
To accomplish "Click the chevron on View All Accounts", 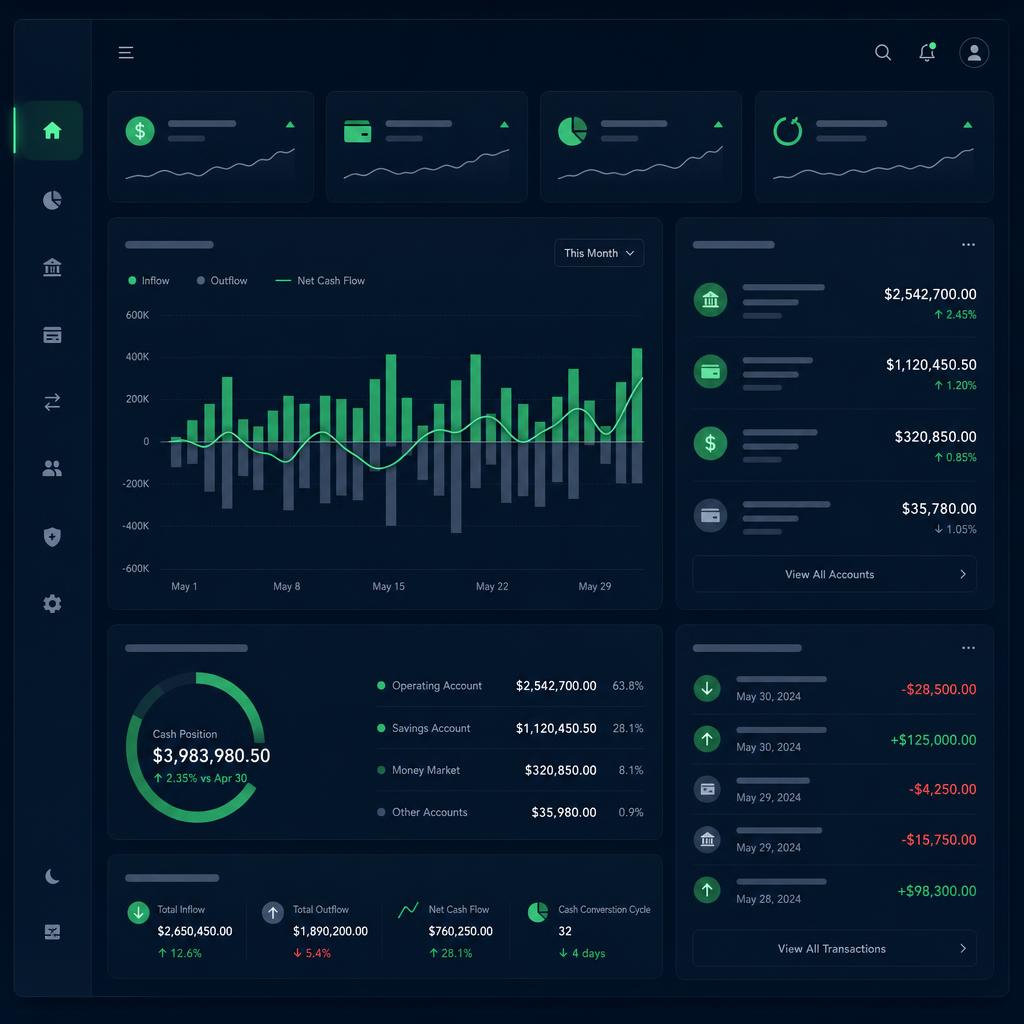I will tap(963, 574).
